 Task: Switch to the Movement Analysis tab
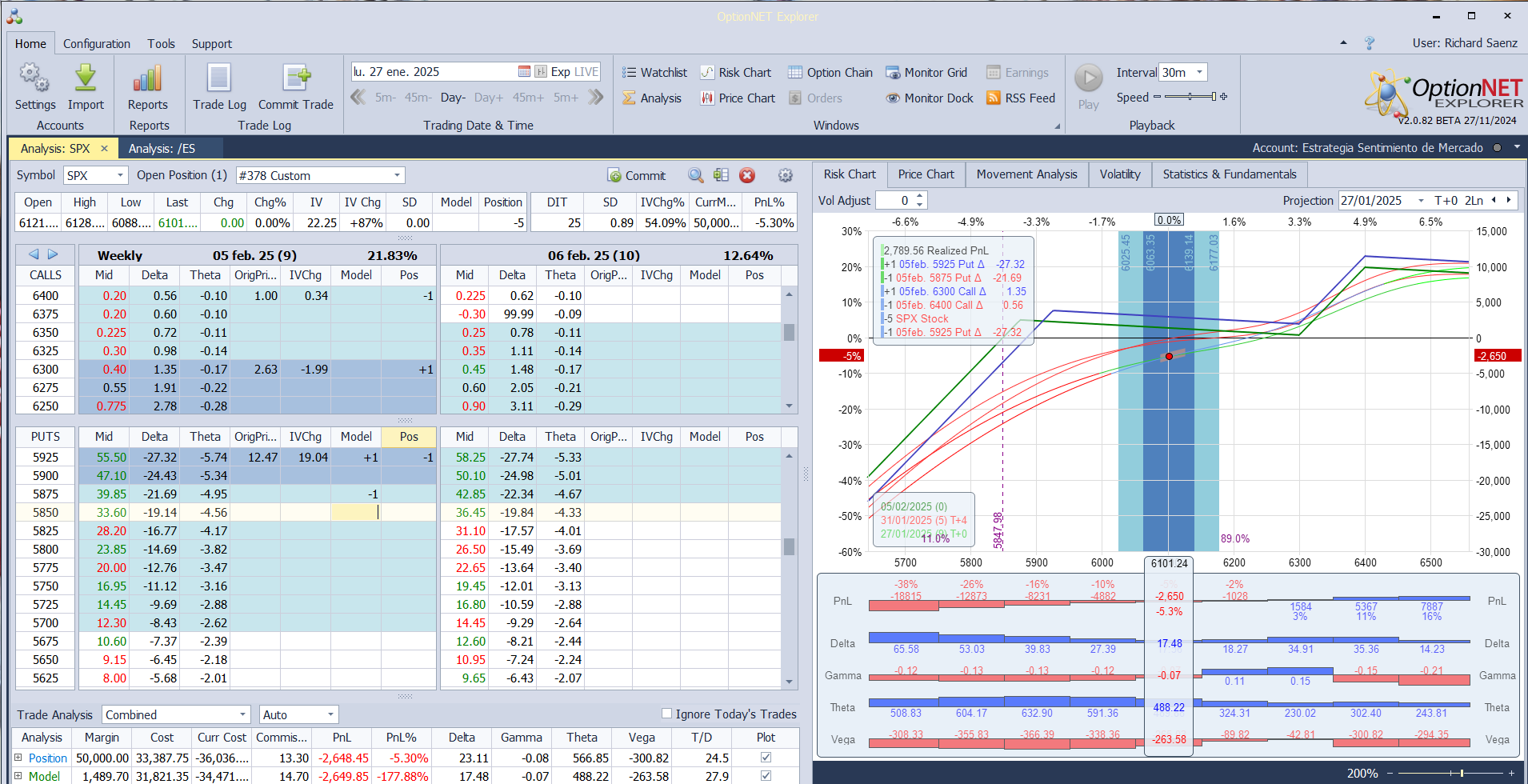click(1027, 174)
